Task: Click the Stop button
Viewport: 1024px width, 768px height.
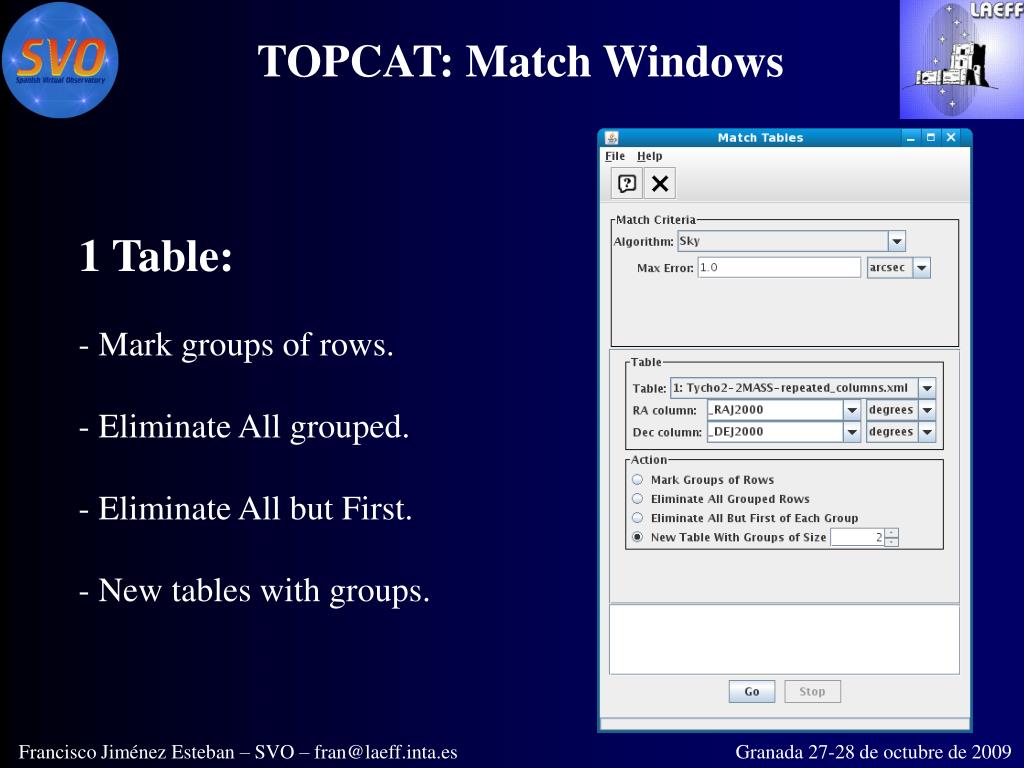Action: (x=812, y=692)
